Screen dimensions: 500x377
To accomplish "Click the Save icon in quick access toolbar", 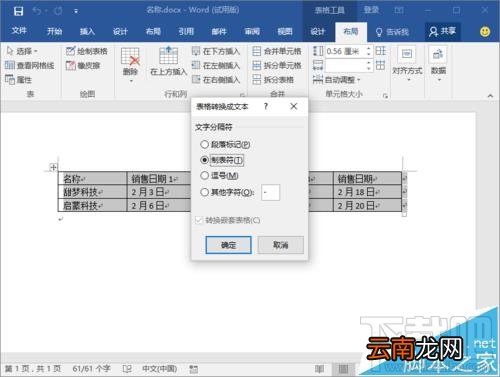I will (18, 11).
